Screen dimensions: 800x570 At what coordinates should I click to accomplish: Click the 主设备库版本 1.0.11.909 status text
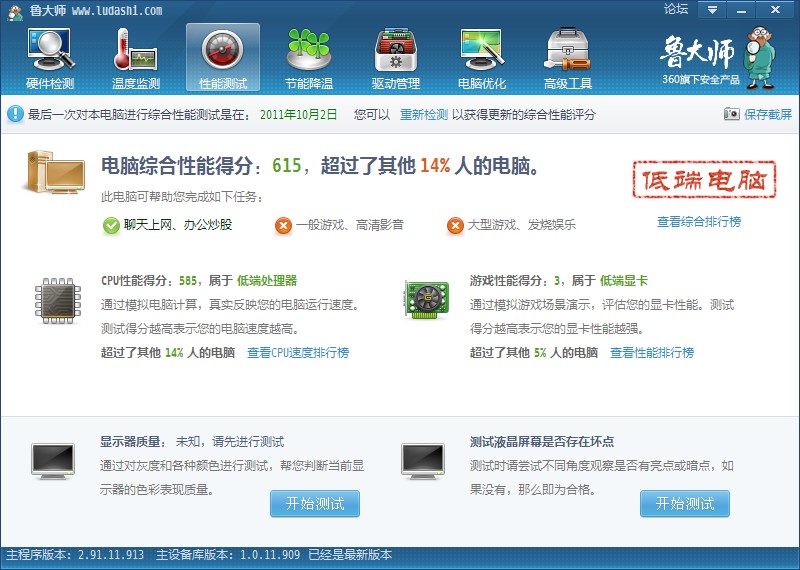[228, 555]
